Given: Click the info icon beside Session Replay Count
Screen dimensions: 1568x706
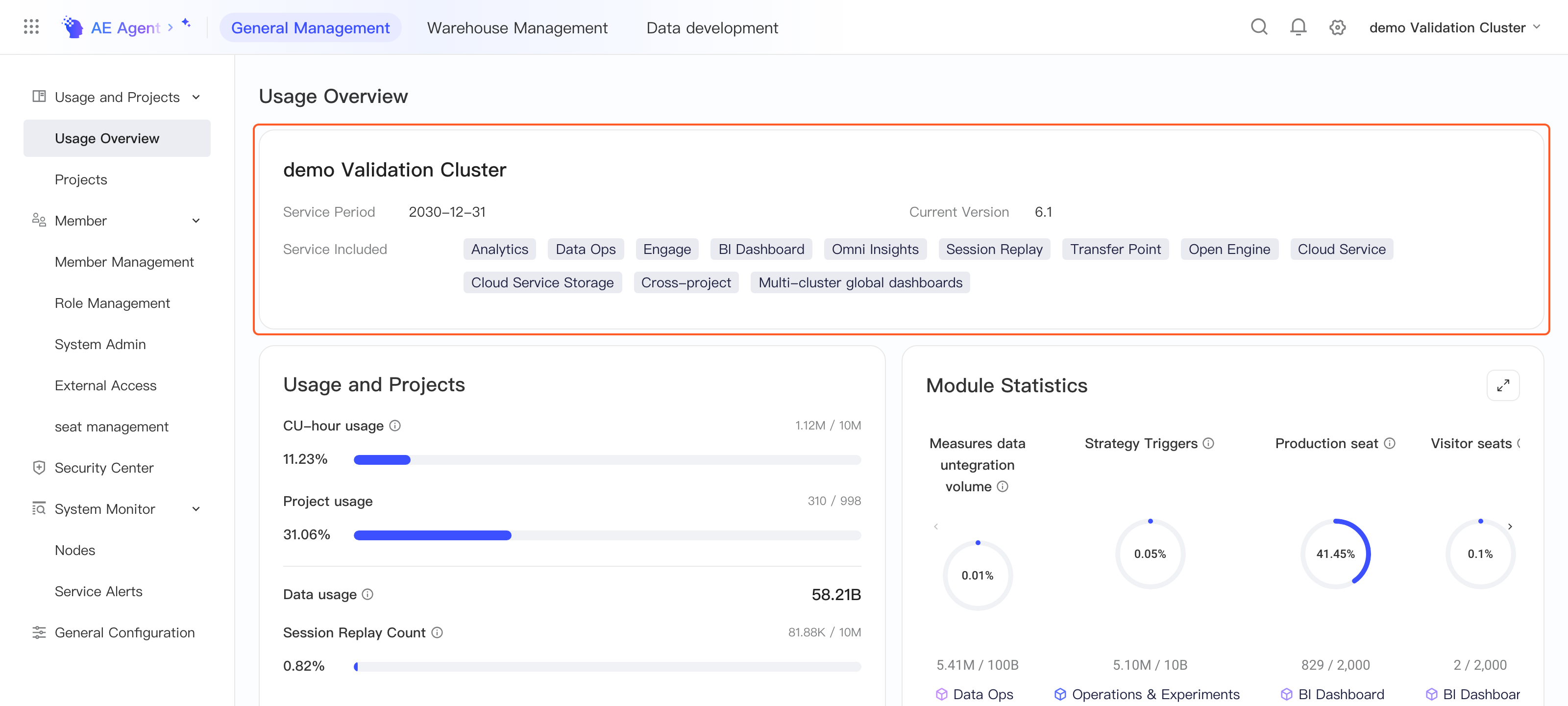Looking at the screenshot, I should click(437, 632).
